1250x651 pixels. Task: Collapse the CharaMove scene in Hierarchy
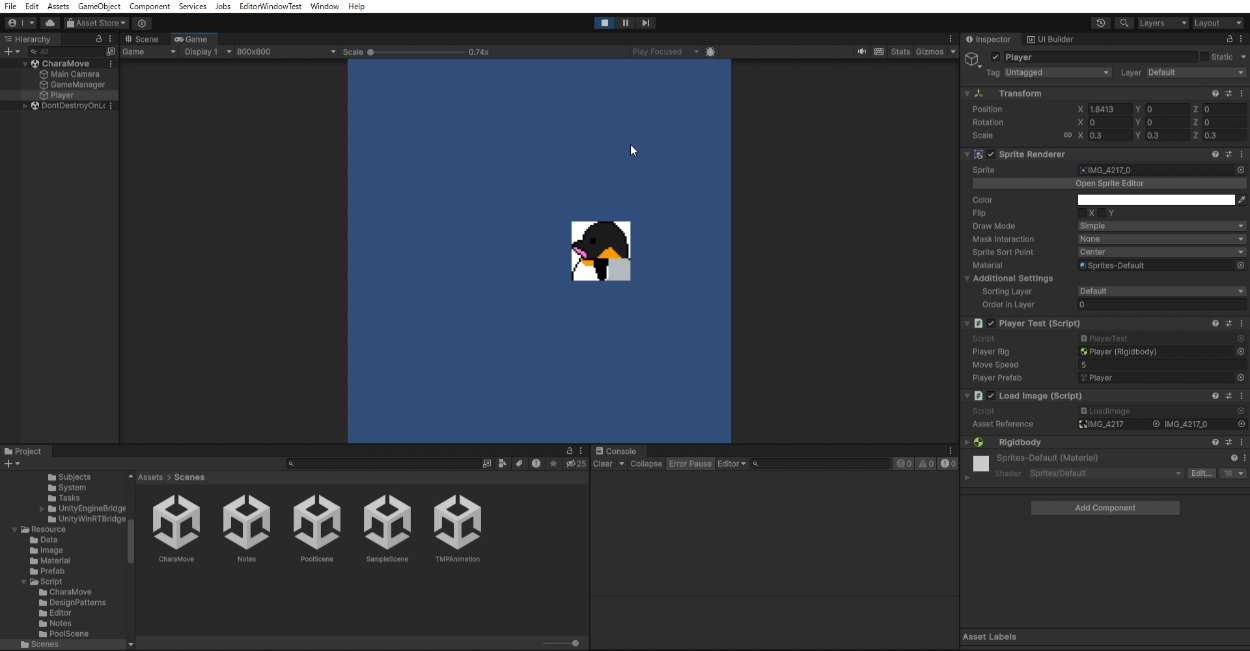25,64
